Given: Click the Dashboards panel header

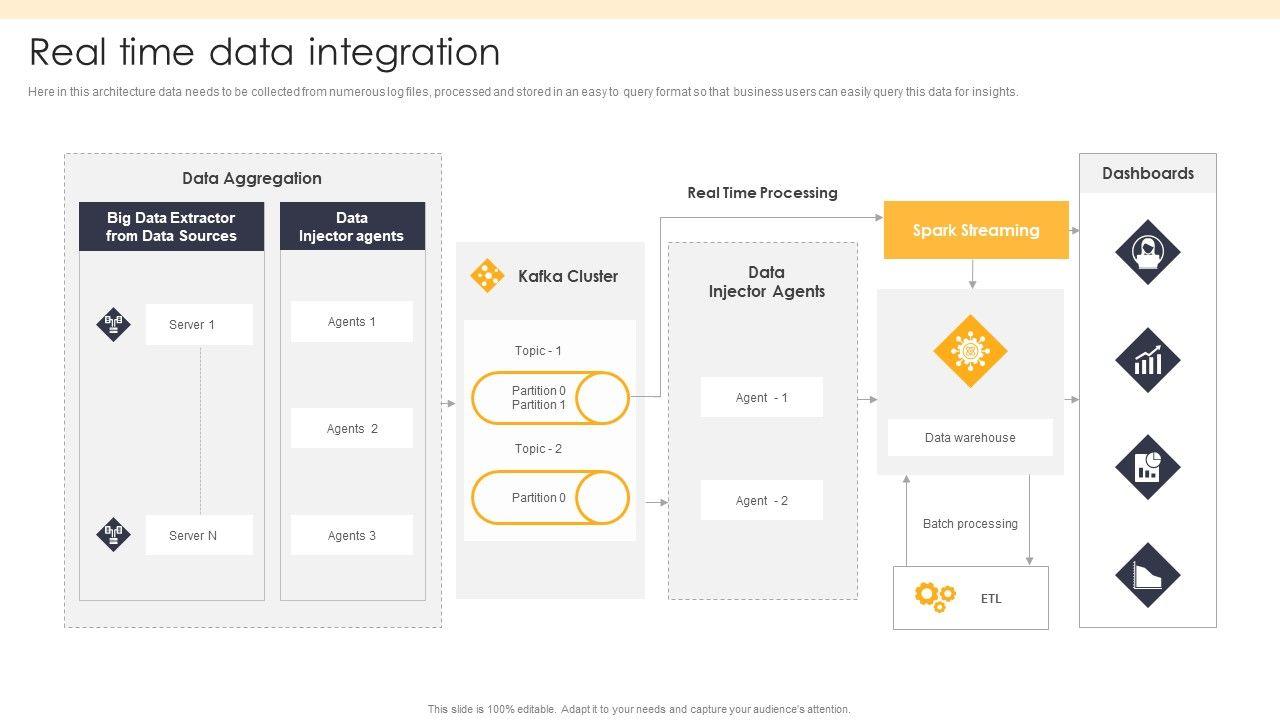Looking at the screenshot, I should coord(1148,173).
